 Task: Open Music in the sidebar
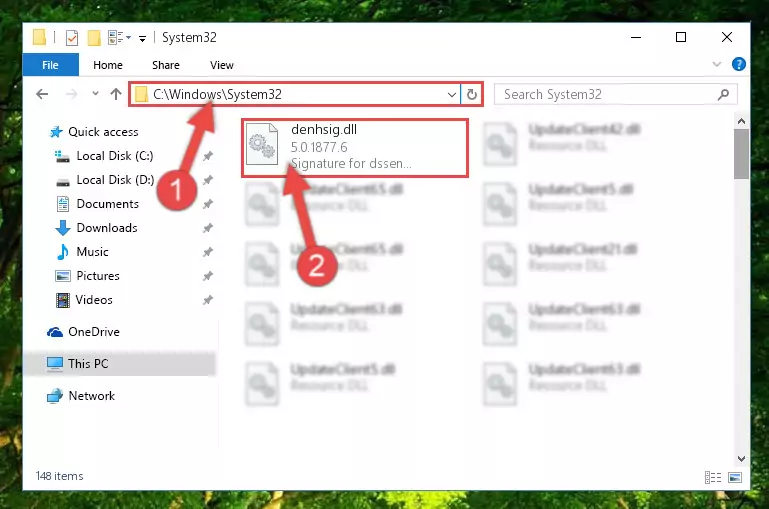(92, 252)
